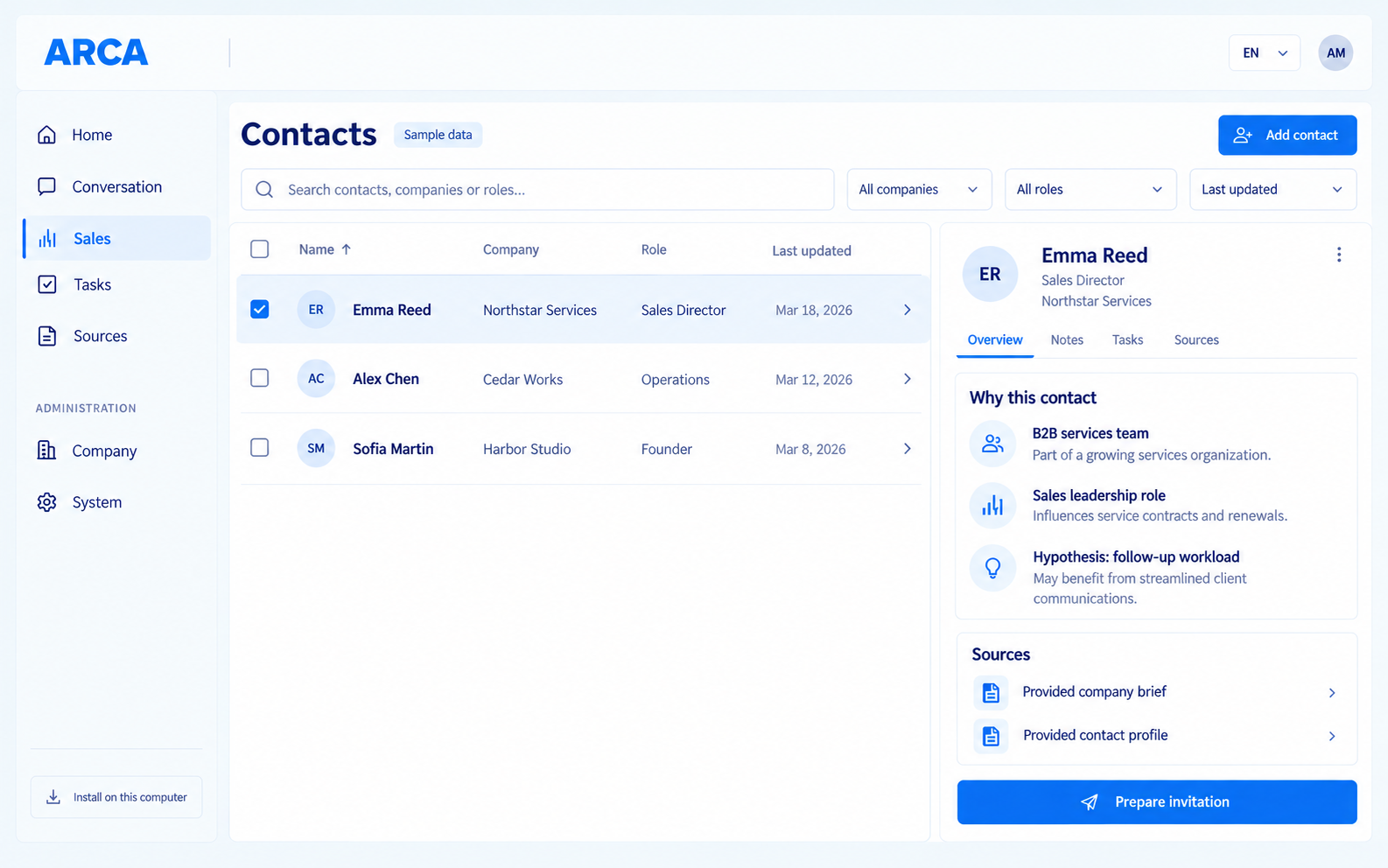Click the Sofia Martin name
Screen dimensions: 1388x868
[393, 449]
